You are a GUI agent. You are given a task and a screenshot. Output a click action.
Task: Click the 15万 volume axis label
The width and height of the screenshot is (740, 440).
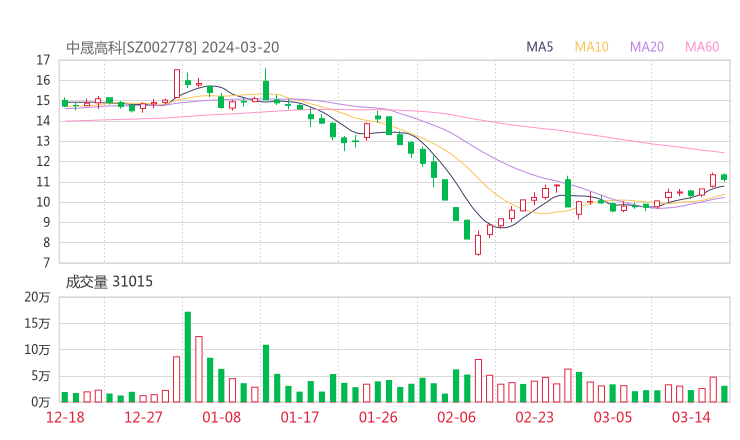[x=37, y=323]
